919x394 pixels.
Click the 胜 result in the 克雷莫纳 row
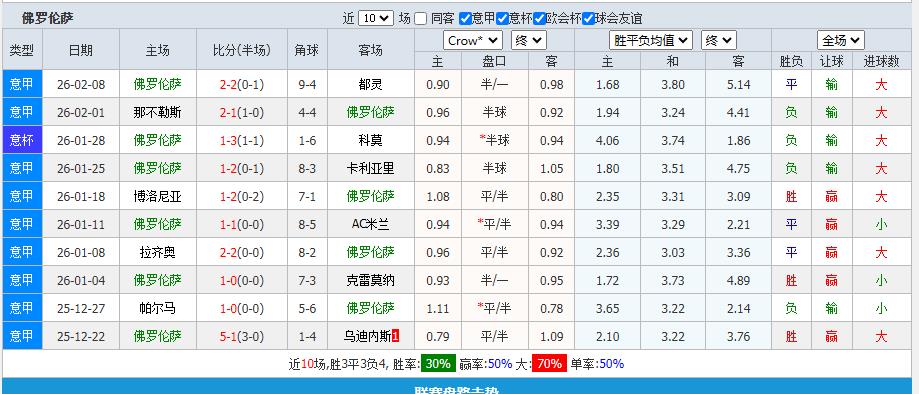pyautogui.click(x=791, y=280)
